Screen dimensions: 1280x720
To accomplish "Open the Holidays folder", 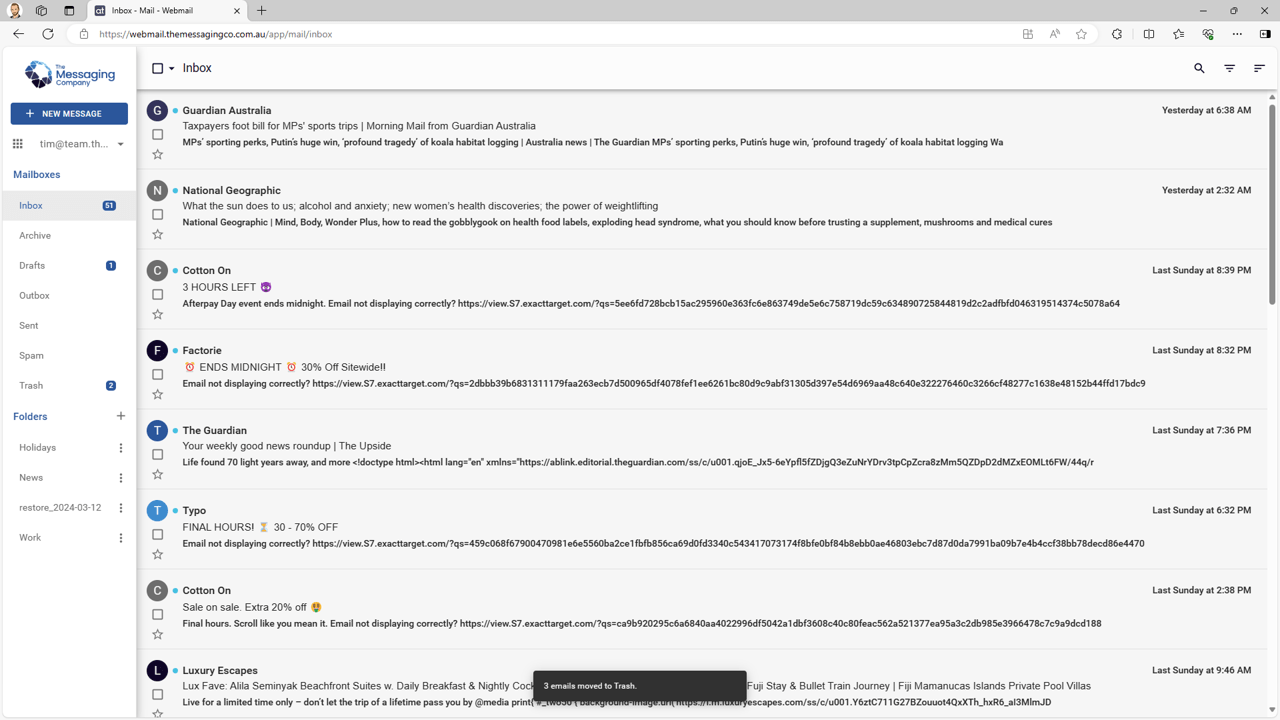I will coord(38,448).
